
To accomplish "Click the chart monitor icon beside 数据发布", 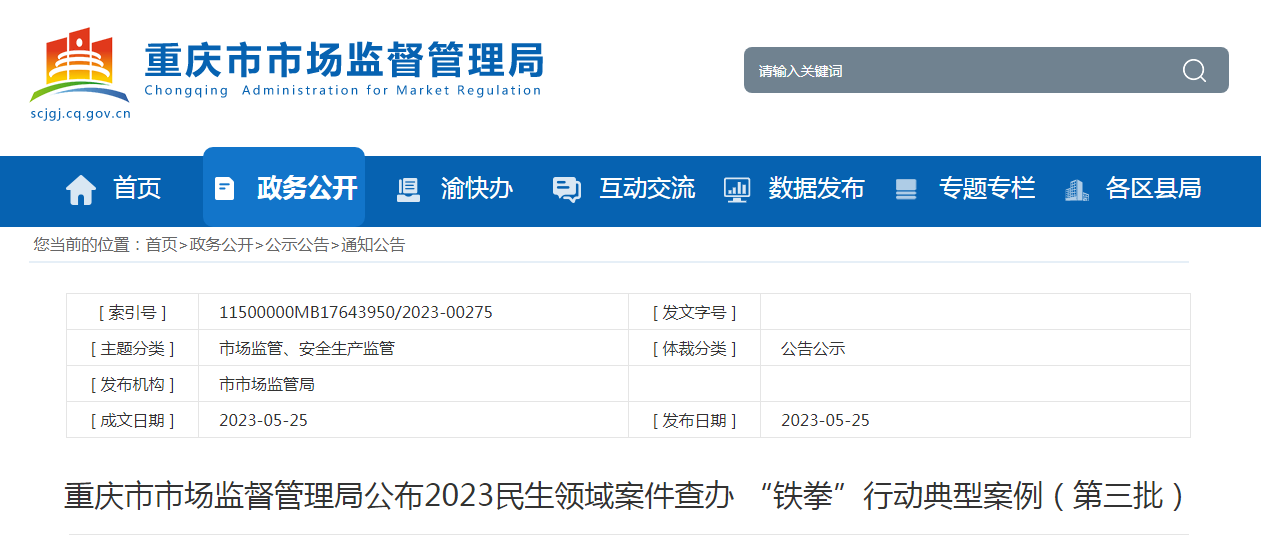I will 737,189.
